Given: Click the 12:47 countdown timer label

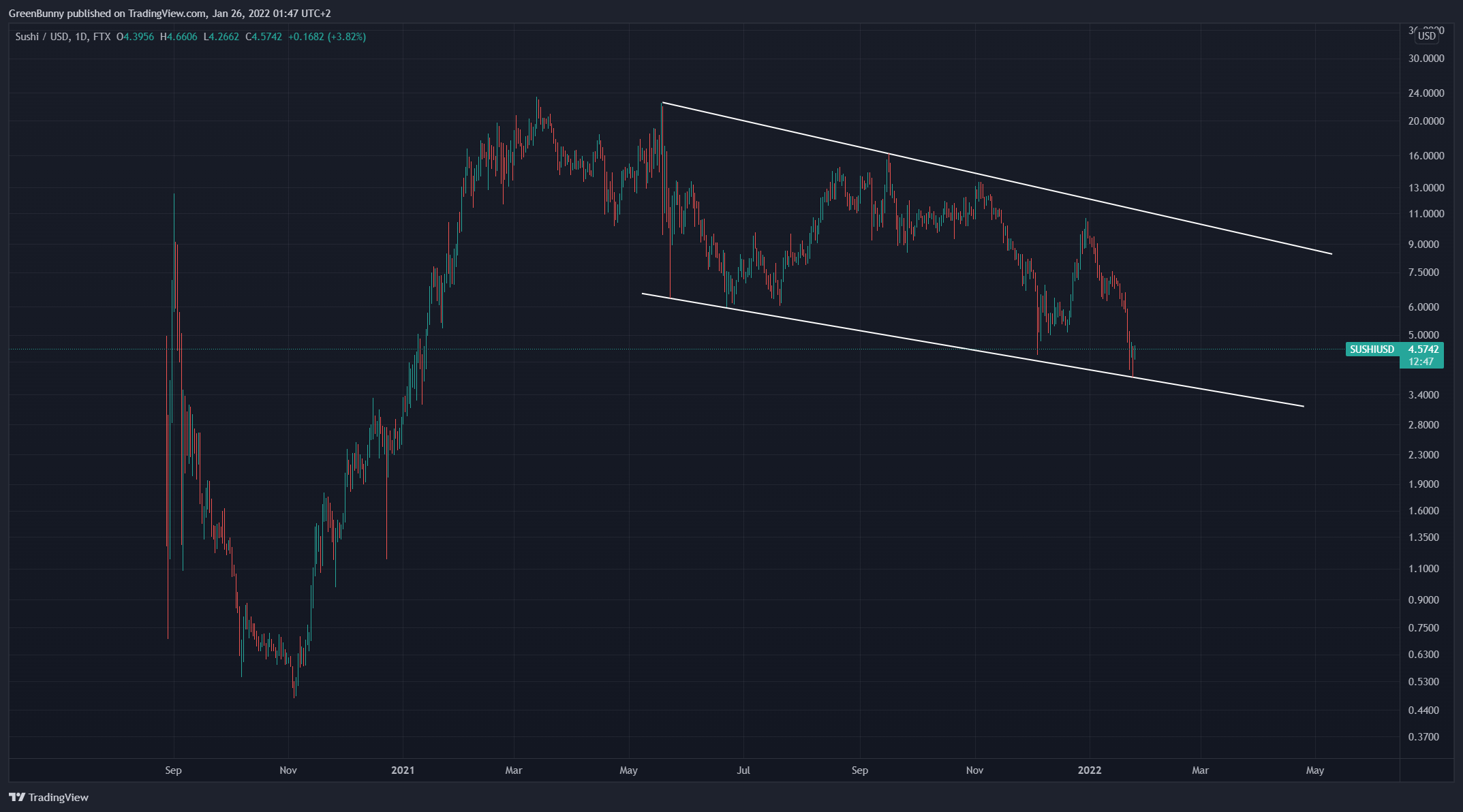Looking at the screenshot, I should coord(1421,362).
